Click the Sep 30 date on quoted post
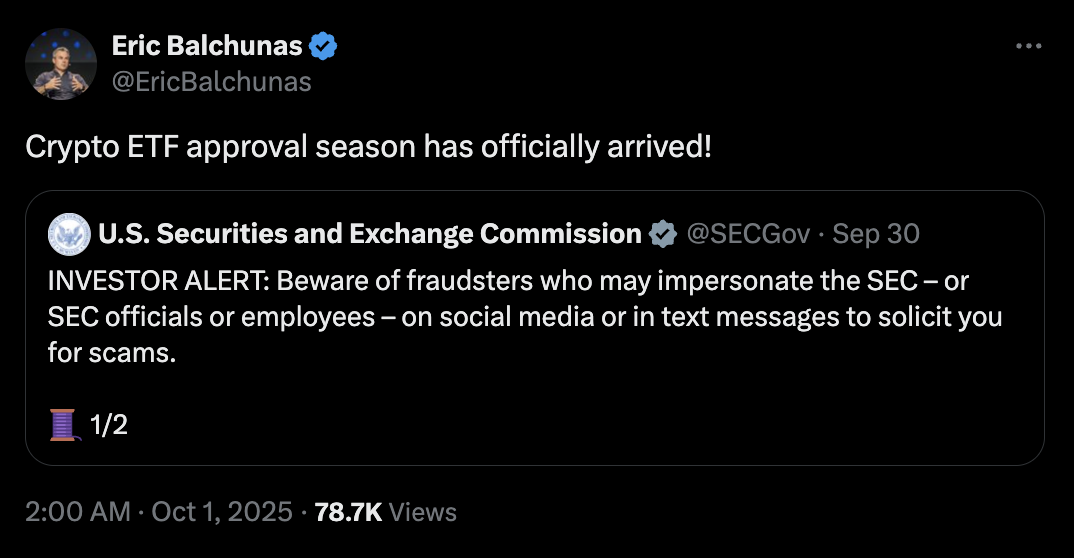This screenshot has height=558, width=1074. [x=876, y=234]
